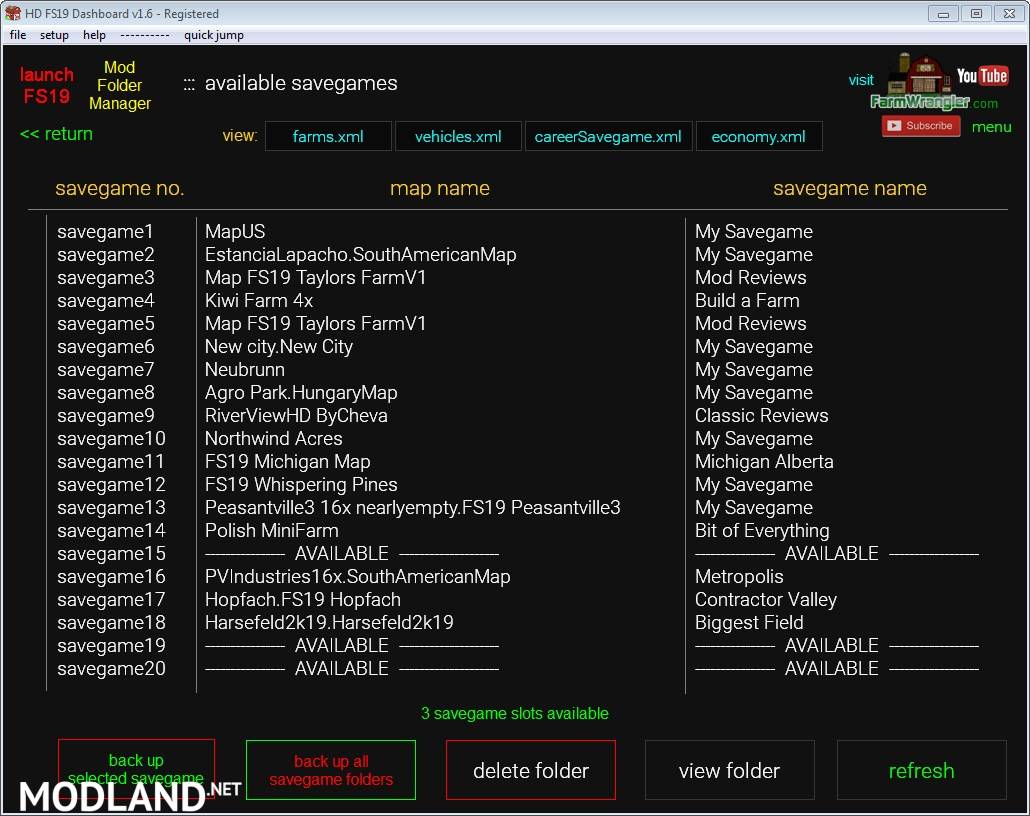The height and width of the screenshot is (816, 1030).
Task: Click the YouTube logo icon
Action: (x=982, y=76)
